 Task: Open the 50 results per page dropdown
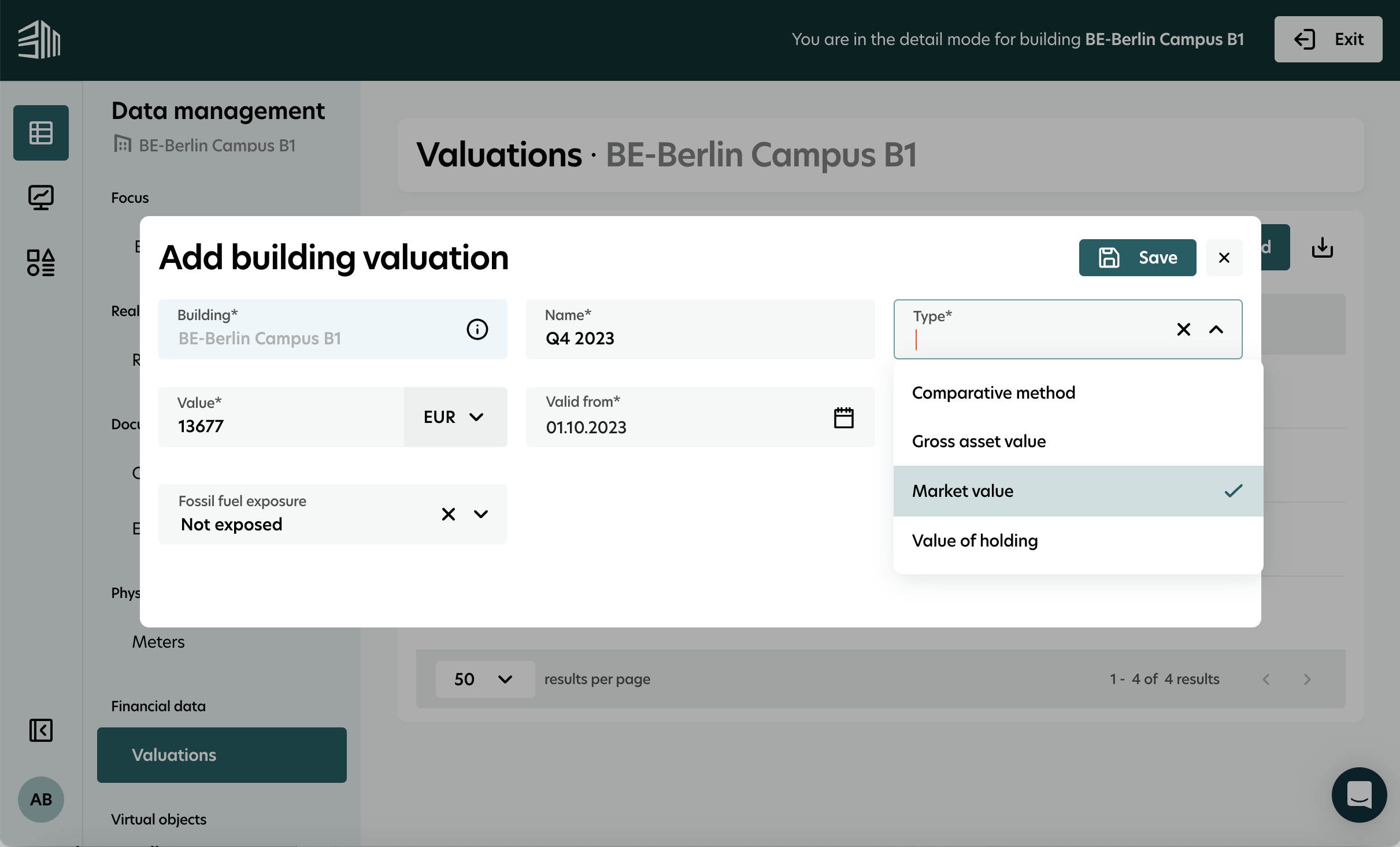pyautogui.click(x=485, y=679)
